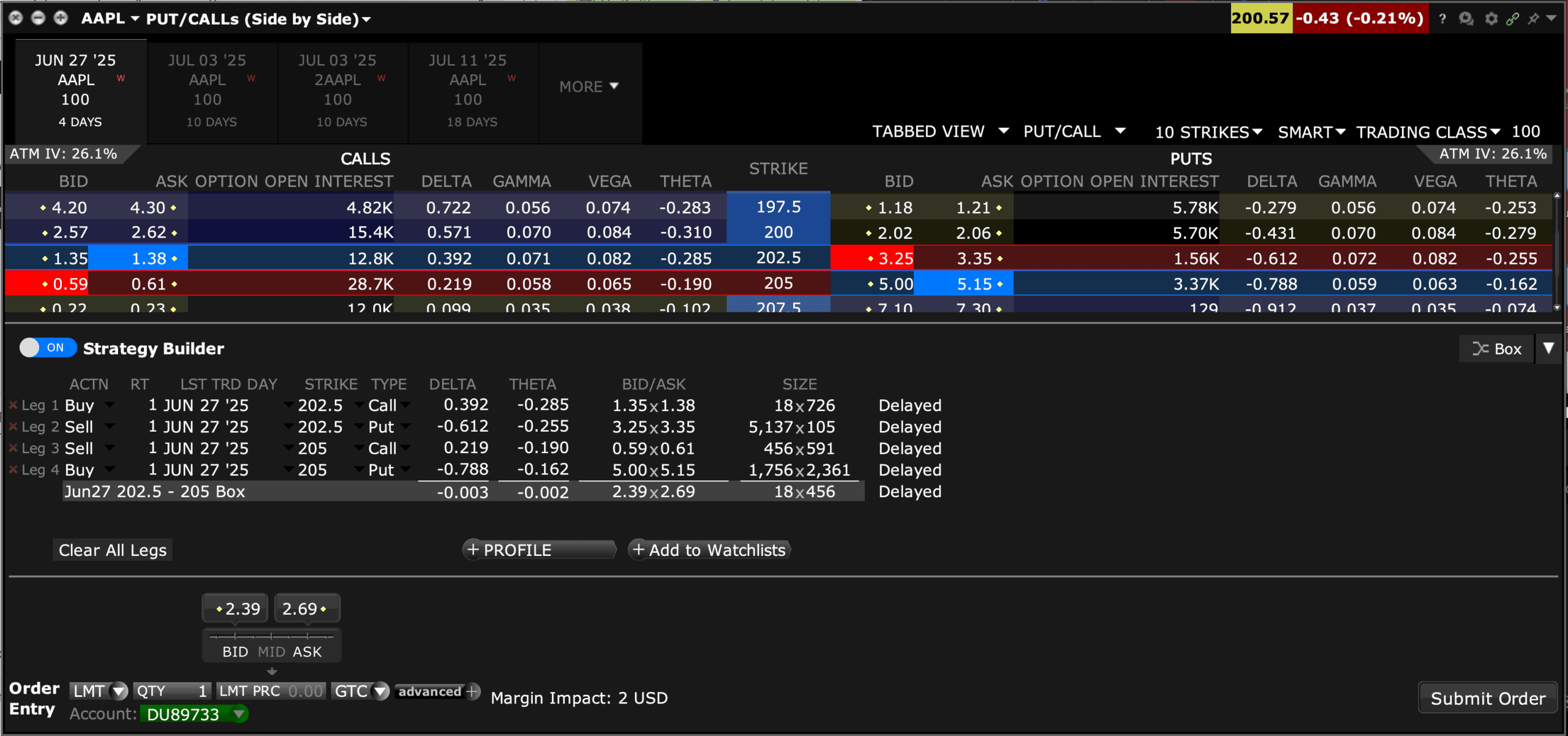The image size is (1568, 736).
Task: Open the MORE expirations tab
Action: [x=589, y=87]
